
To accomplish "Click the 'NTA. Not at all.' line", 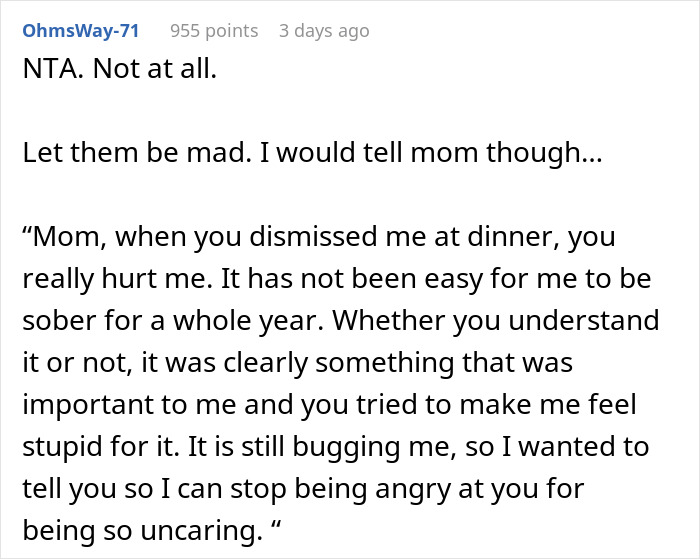I will [x=120, y=69].
